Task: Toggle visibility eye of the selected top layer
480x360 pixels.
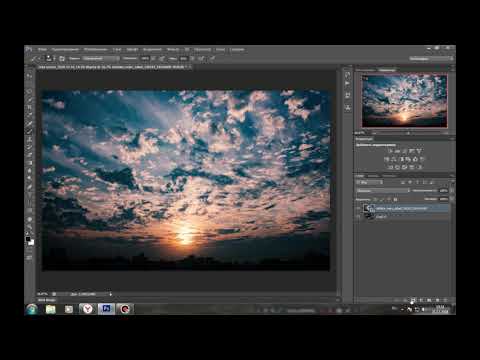Action: tap(359, 208)
